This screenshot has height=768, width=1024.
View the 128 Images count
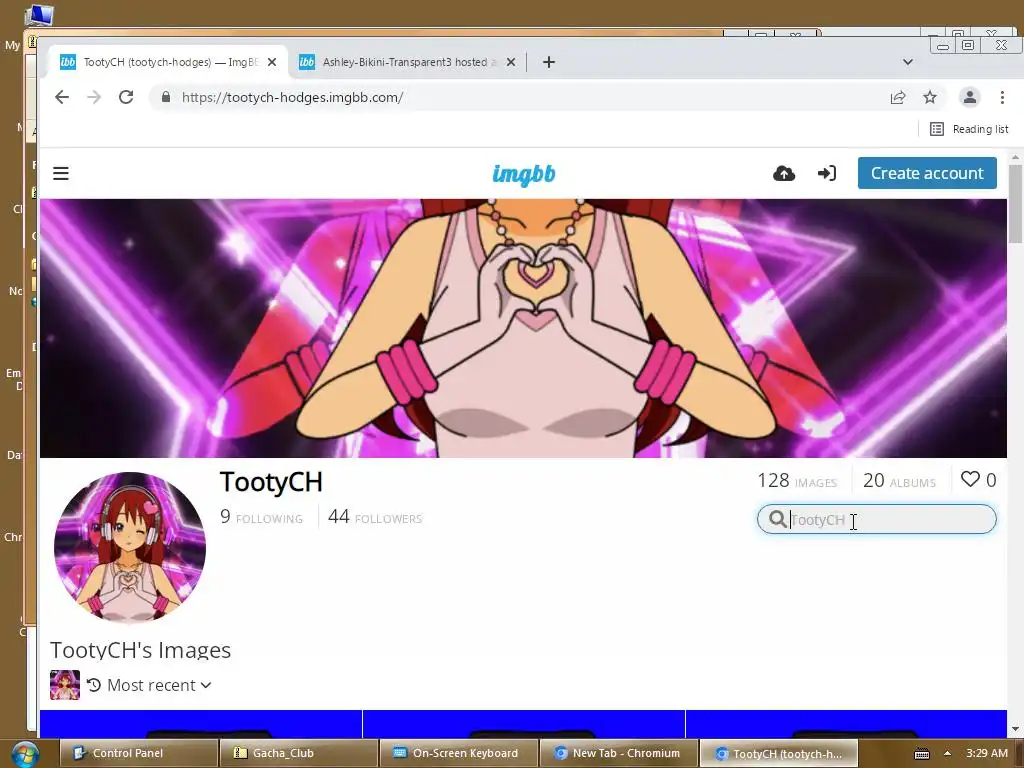[797, 481]
